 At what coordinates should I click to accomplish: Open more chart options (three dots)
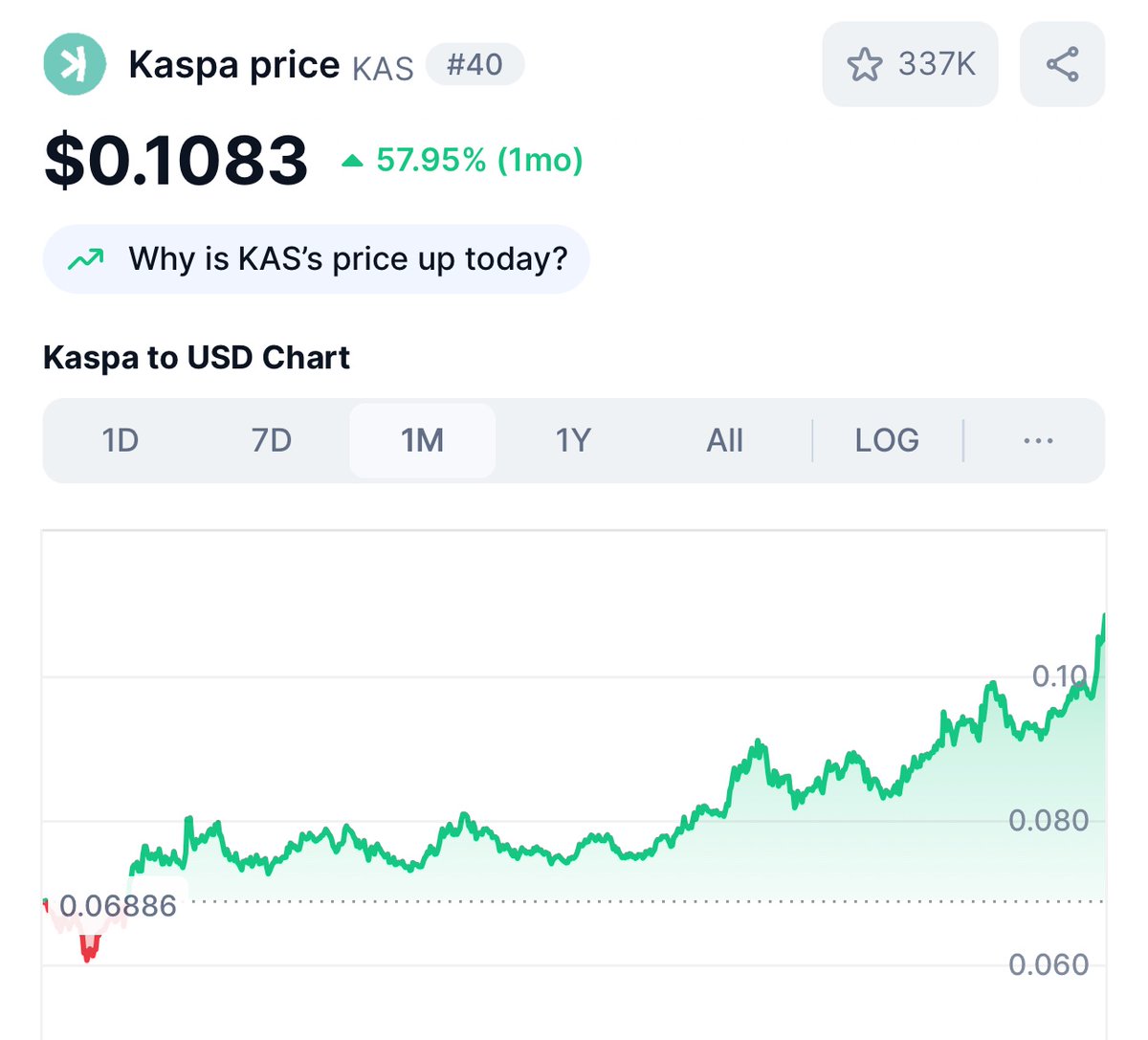click(1038, 440)
